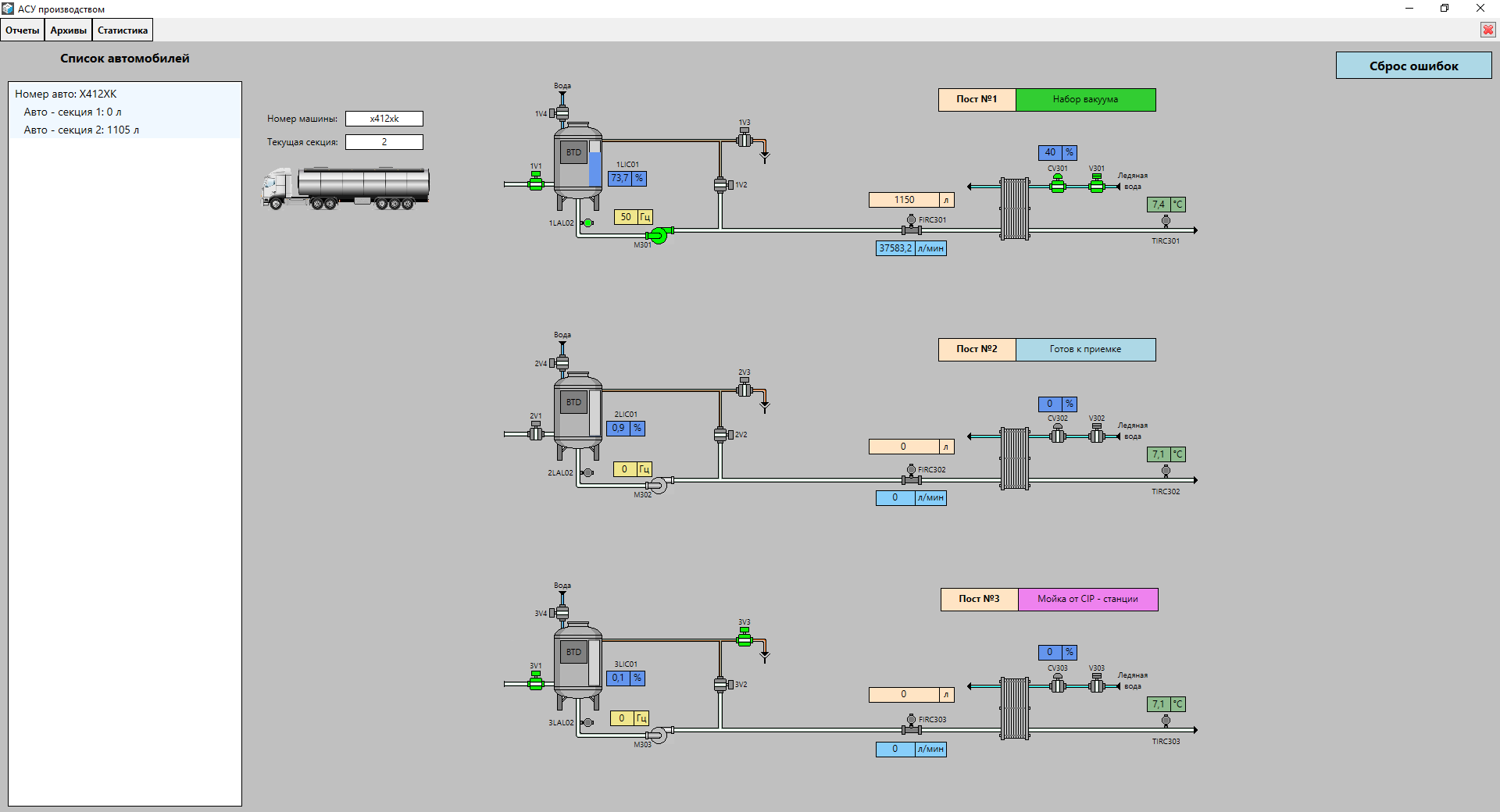Click the Номер машины input field
The width and height of the screenshot is (1500, 812).
pyautogui.click(x=384, y=119)
